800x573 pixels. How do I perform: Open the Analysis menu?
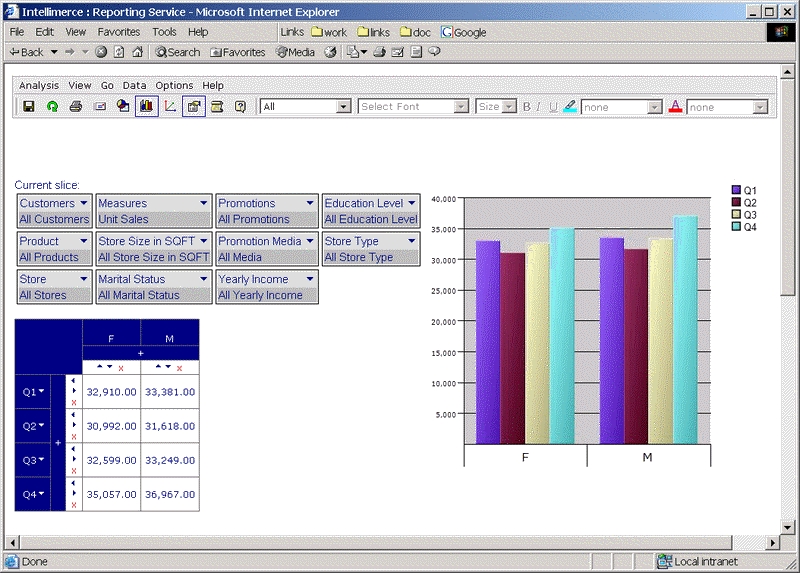(x=39, y=85)
